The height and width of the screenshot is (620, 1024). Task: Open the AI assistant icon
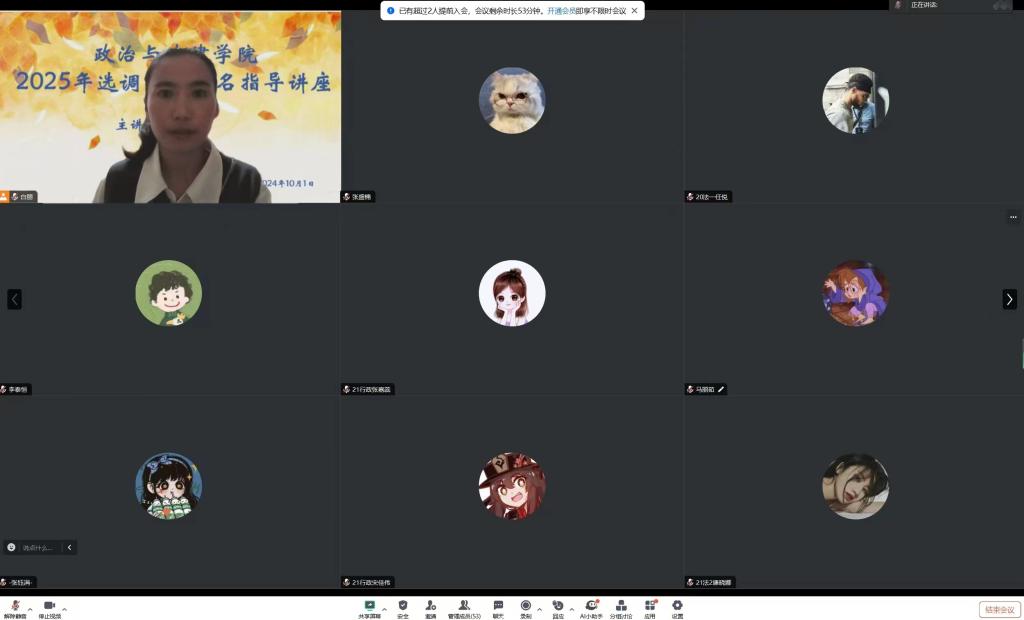[591, 606]
